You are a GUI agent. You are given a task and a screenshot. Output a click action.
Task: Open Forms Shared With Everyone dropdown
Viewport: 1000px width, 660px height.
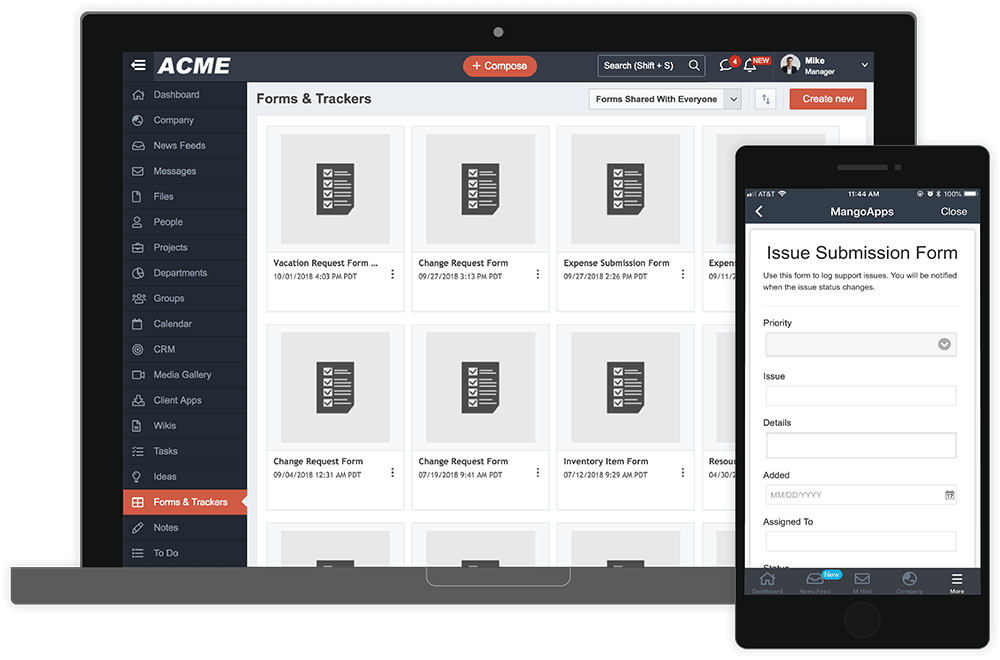tap(665, 99)
